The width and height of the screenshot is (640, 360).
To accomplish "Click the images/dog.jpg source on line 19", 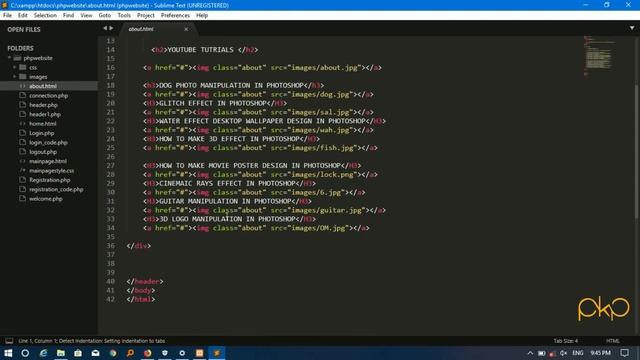I will (321, 94).
